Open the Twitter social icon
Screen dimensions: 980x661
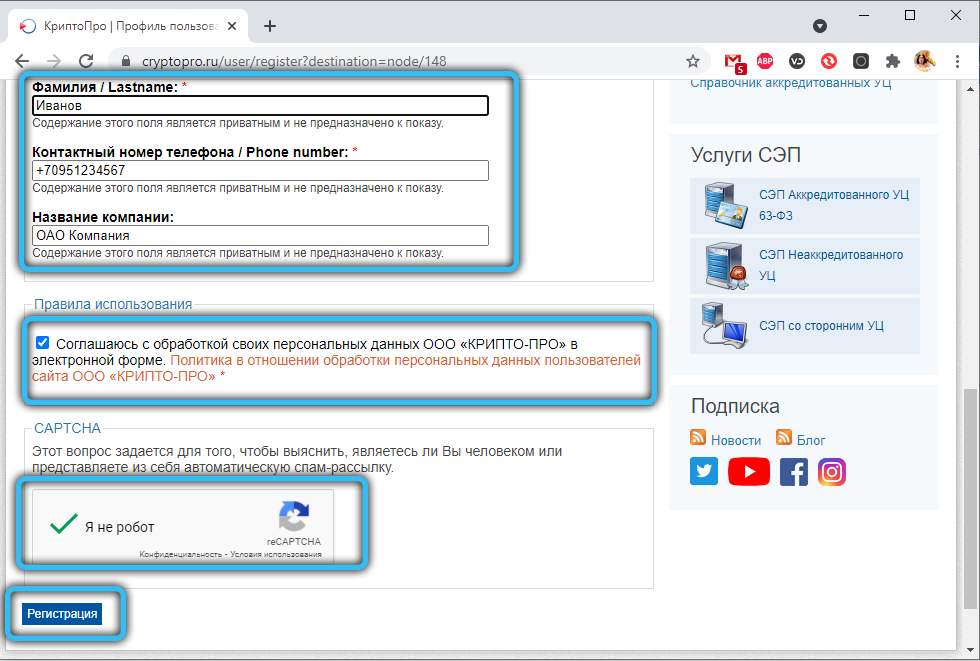704,471
